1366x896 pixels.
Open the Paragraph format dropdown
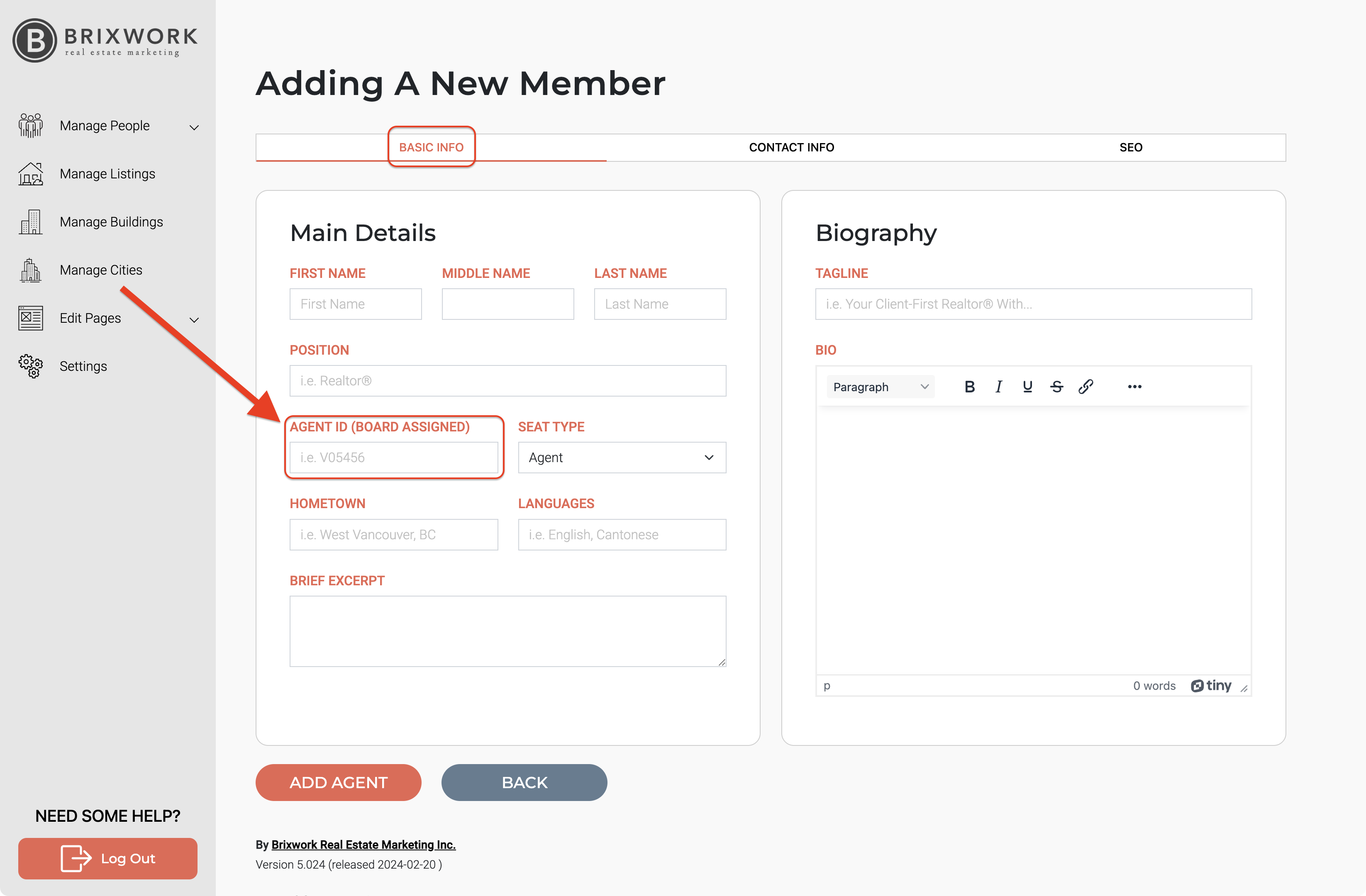(880, 387)
